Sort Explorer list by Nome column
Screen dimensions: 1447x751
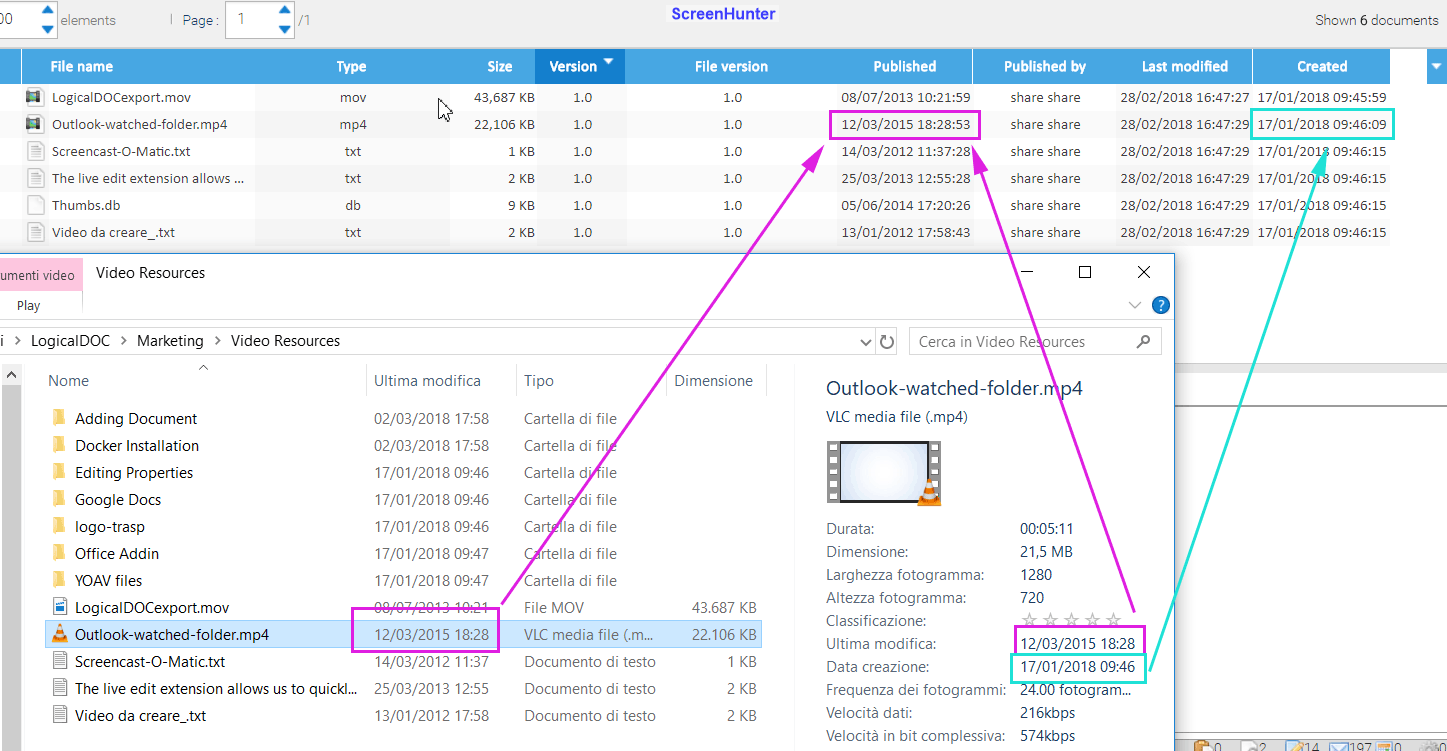tap(69, 381)
